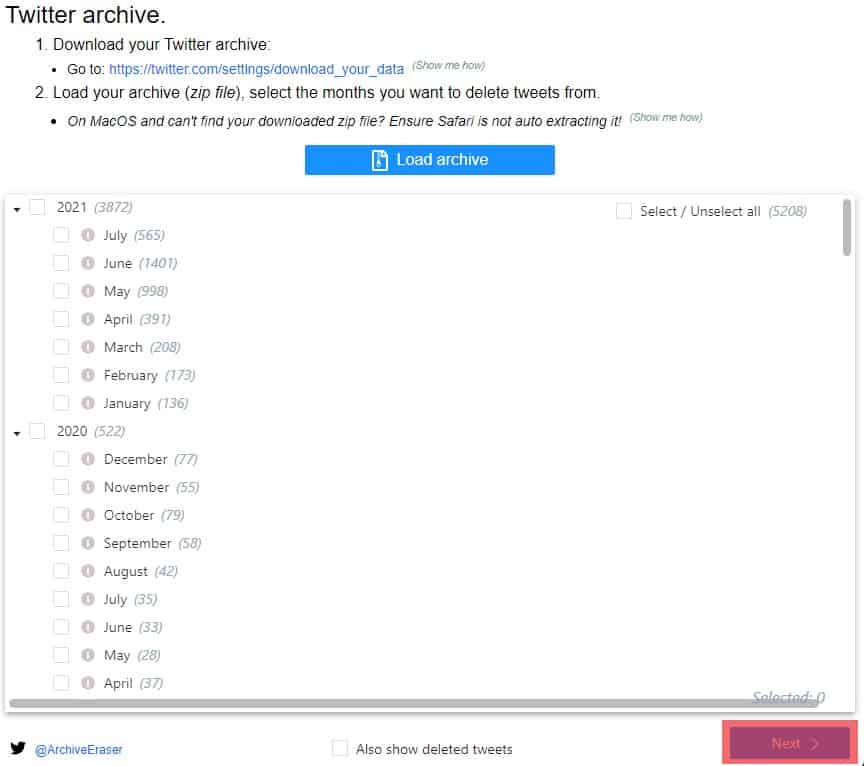Collapse the 2020 year tree
Viewport: 864px width, 766px height.
click(17, 434)
